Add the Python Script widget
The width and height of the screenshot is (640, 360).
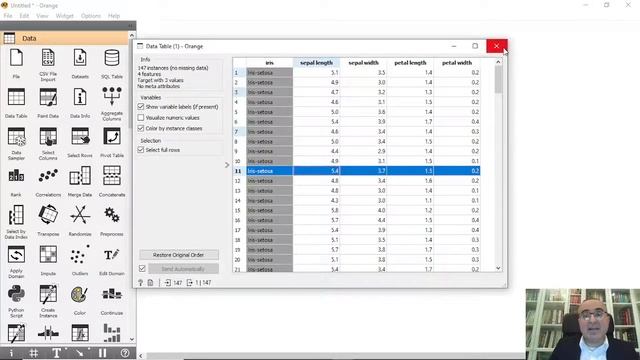point(16,294)
